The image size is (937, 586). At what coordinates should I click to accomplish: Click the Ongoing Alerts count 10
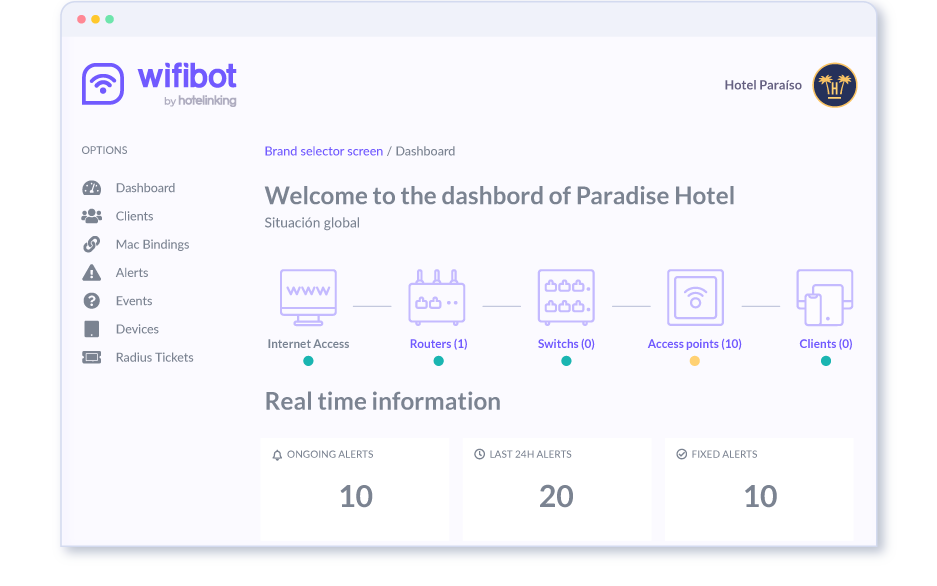[x=356, y=496]
